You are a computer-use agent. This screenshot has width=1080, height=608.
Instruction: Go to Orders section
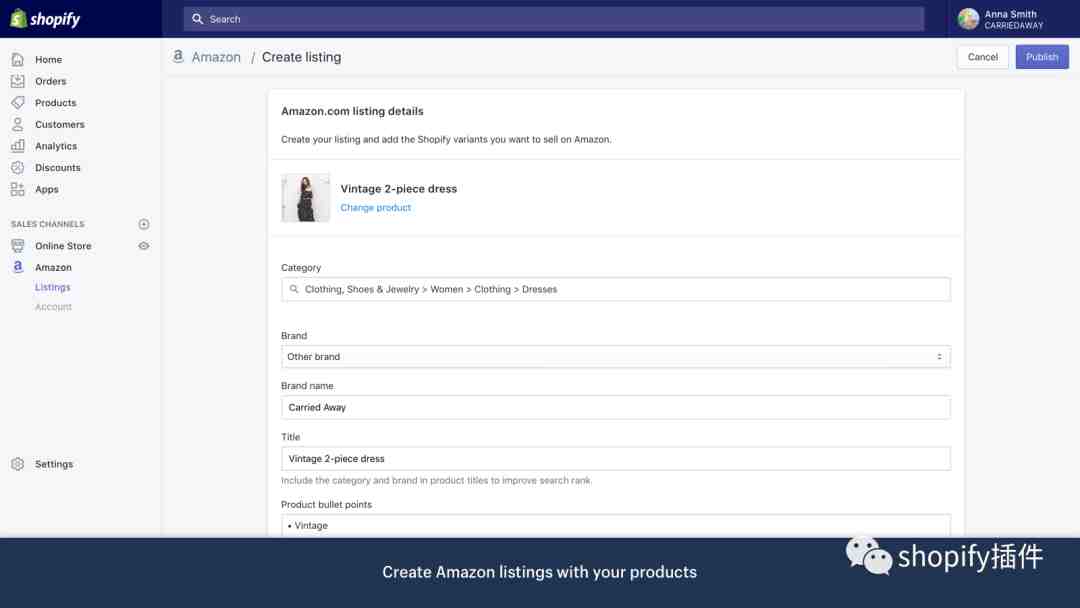click(50, 81)
